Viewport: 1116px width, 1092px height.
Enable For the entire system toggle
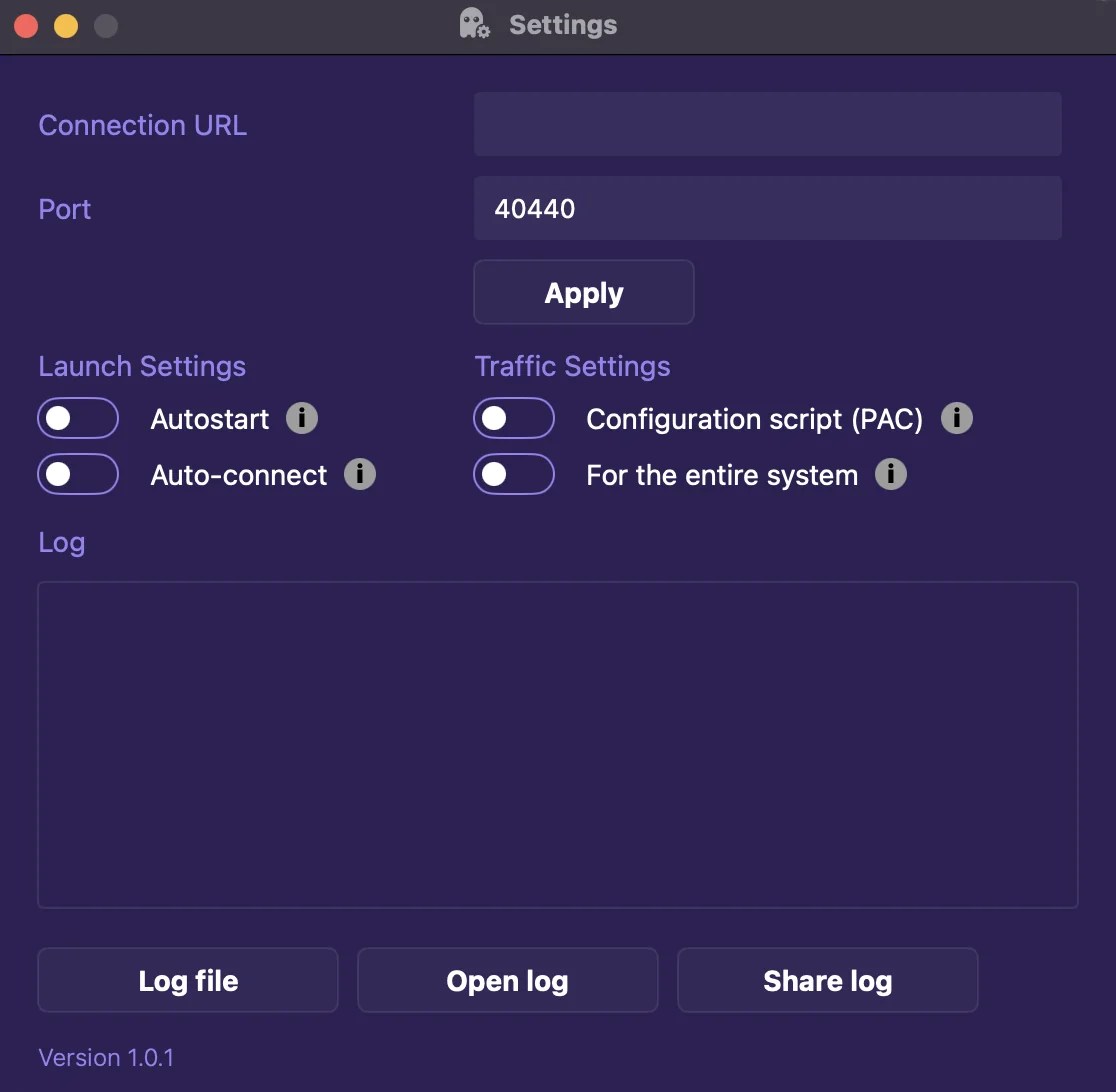(x=514, y=474)
